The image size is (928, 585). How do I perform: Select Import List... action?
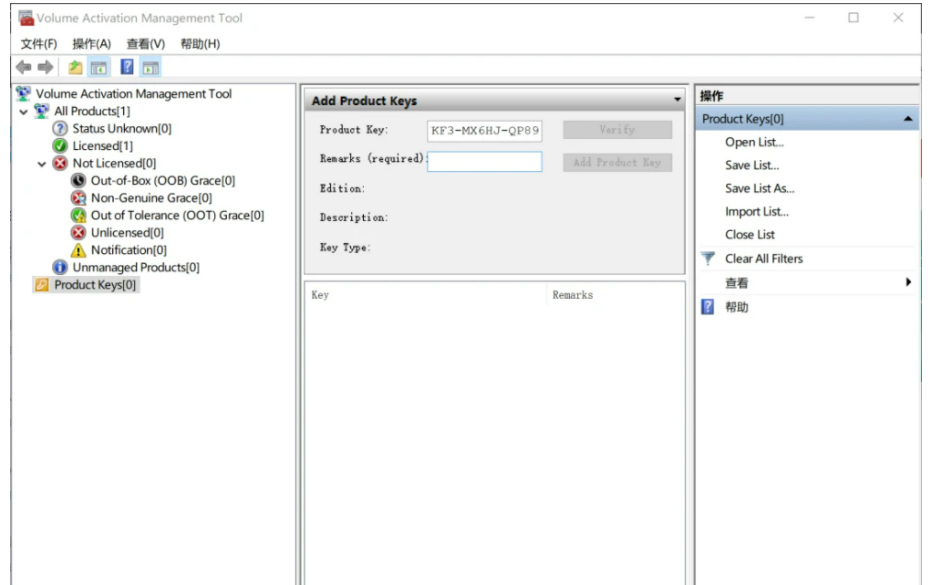coord(756,211)
